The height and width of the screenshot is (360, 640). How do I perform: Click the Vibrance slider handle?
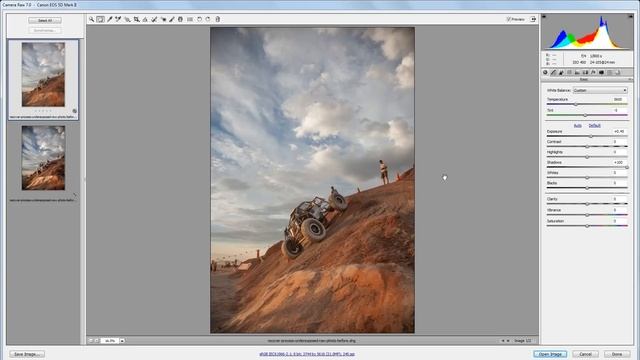(587, 215)
